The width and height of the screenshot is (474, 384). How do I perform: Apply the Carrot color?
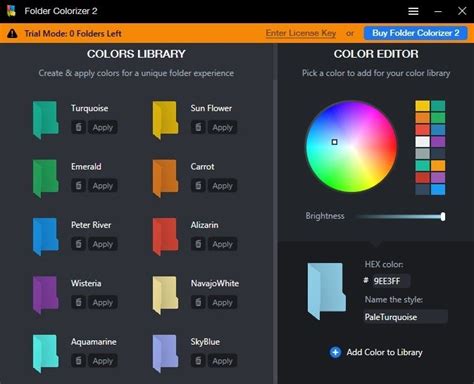(x=222, y=186)
